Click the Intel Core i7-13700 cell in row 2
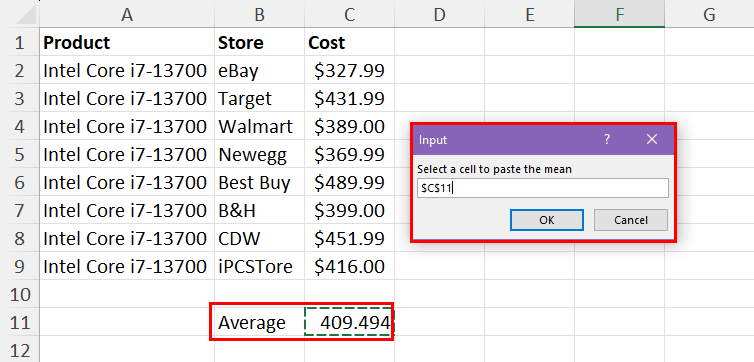Screen dimensions: 754x362 click(127, 70)
